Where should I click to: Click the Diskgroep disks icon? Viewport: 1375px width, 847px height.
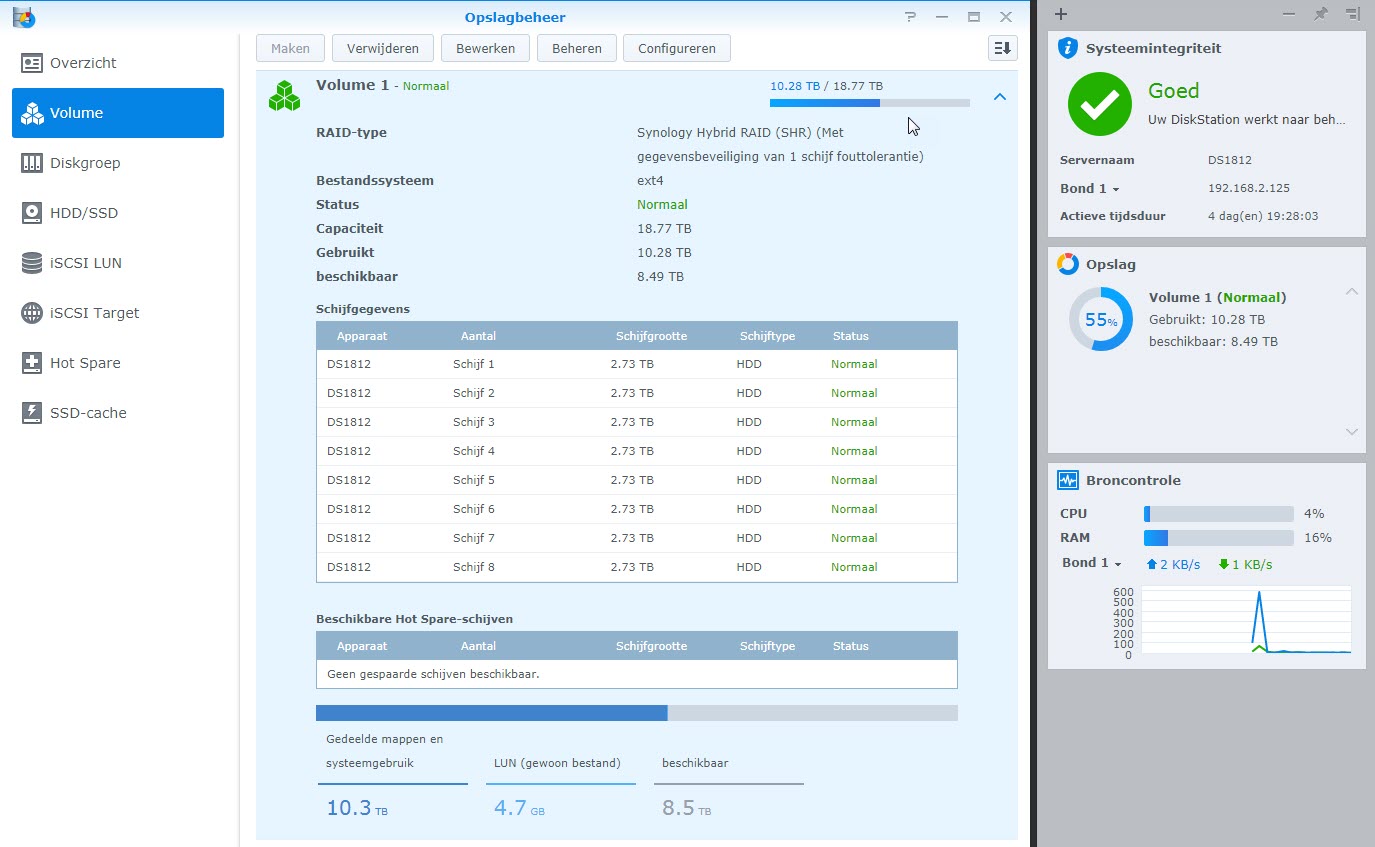[32, 163]
